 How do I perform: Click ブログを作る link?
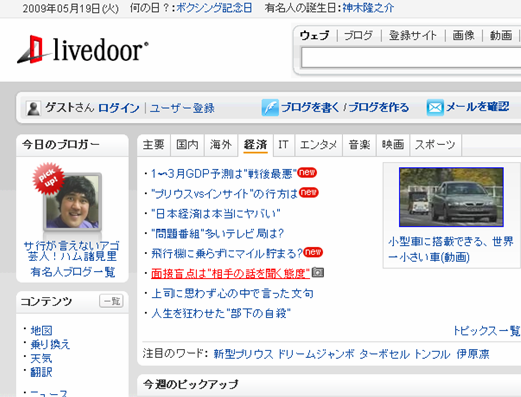click(x=379, y=107)
